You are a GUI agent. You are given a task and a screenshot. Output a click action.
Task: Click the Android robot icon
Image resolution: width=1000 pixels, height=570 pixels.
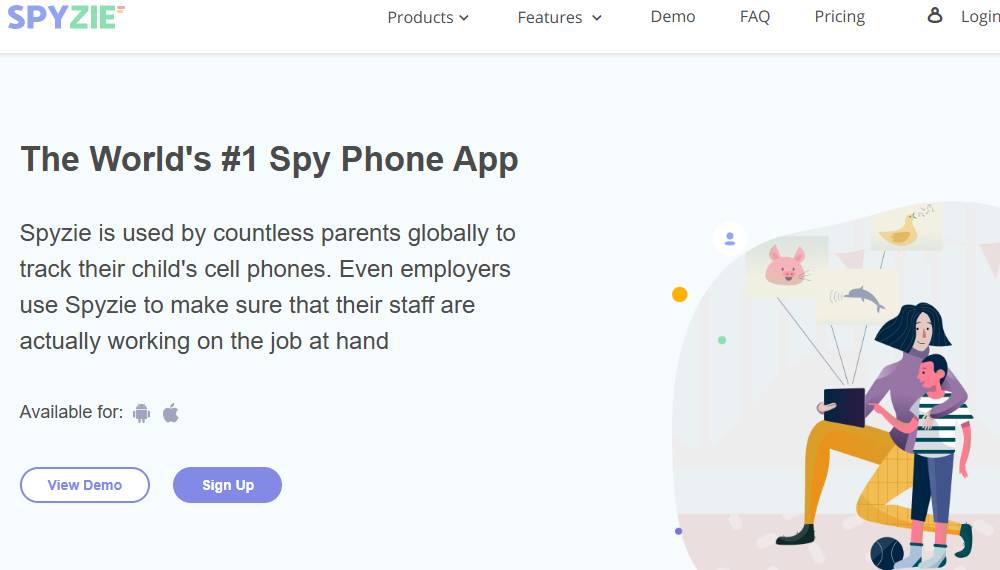pos(142,412)
